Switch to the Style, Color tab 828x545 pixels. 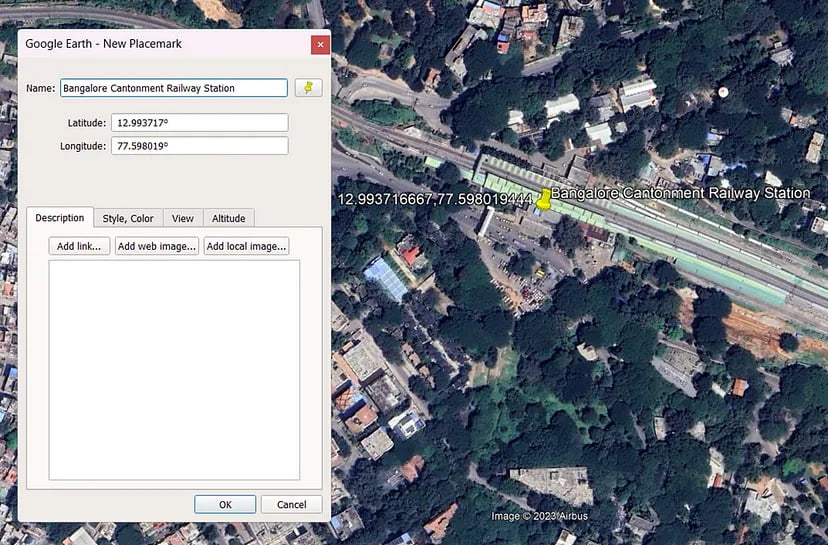pyautogui.click(x=128, y=218)
